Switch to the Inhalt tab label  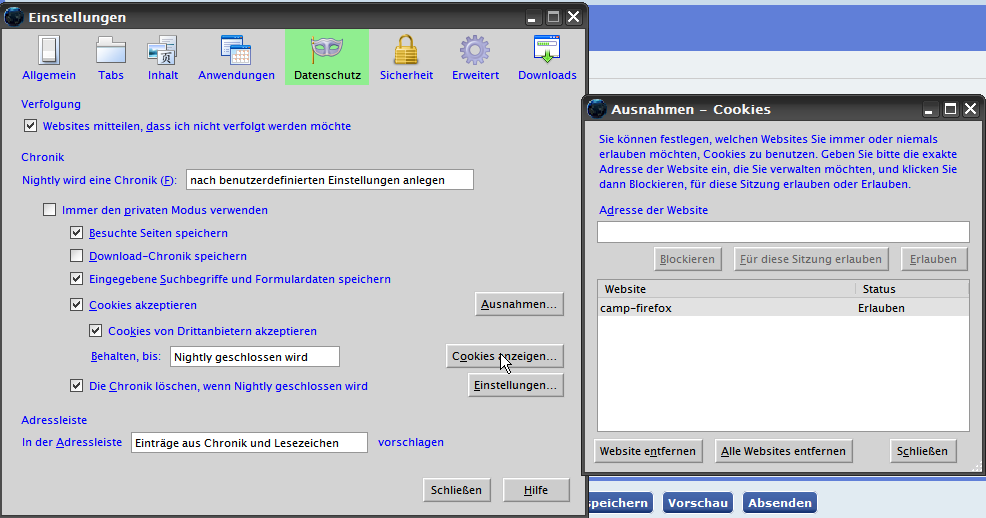click(162, 75)
